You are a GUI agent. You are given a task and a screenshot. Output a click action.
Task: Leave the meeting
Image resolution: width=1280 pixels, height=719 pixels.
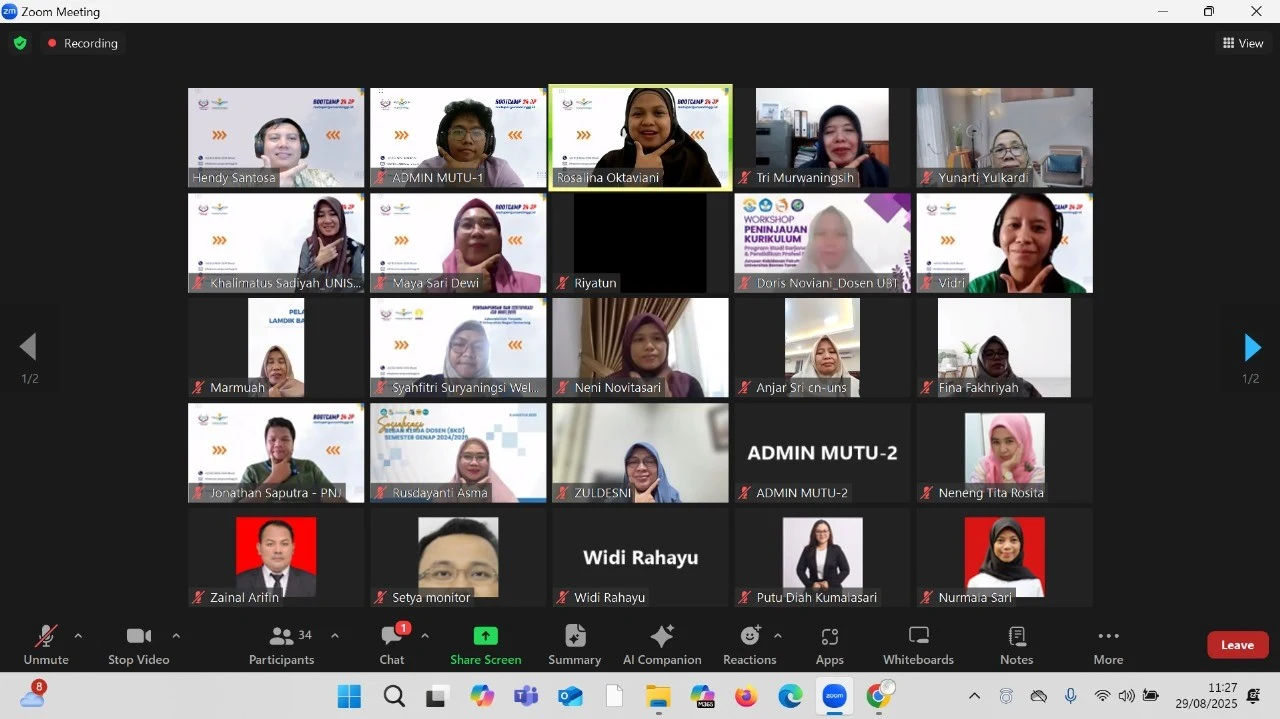(1237, 645)
